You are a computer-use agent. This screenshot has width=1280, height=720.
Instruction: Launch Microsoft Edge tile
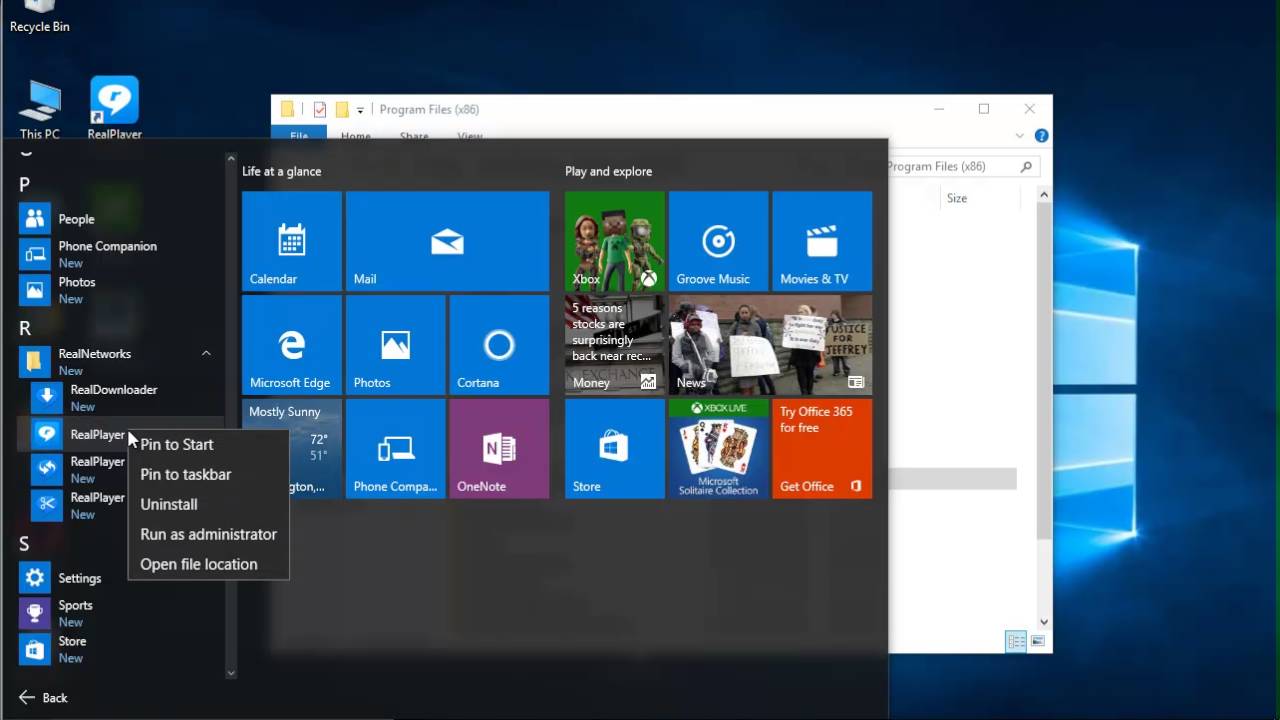click(x=291, y=345)
